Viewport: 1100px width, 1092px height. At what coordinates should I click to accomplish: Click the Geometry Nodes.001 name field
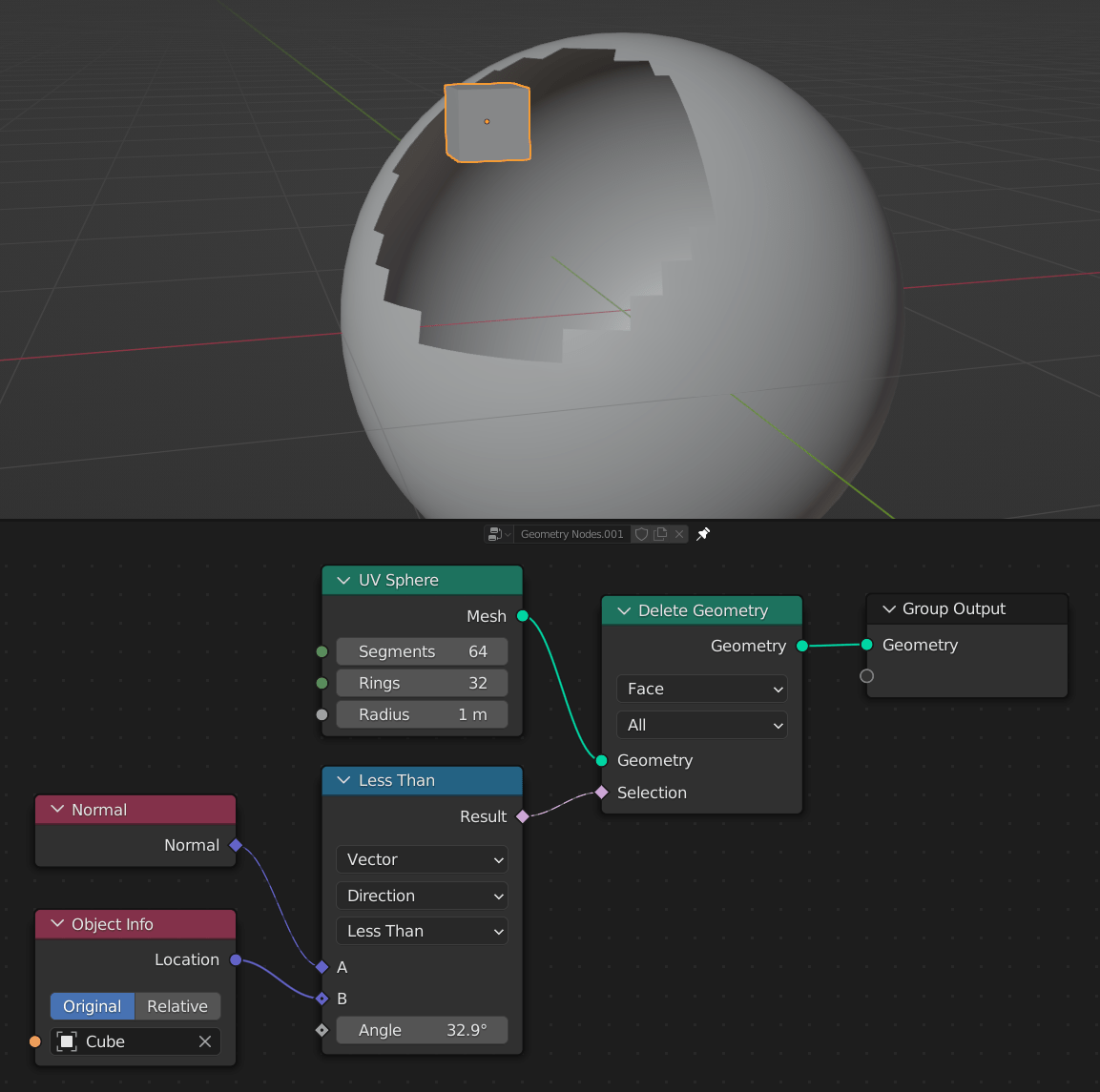571,534
